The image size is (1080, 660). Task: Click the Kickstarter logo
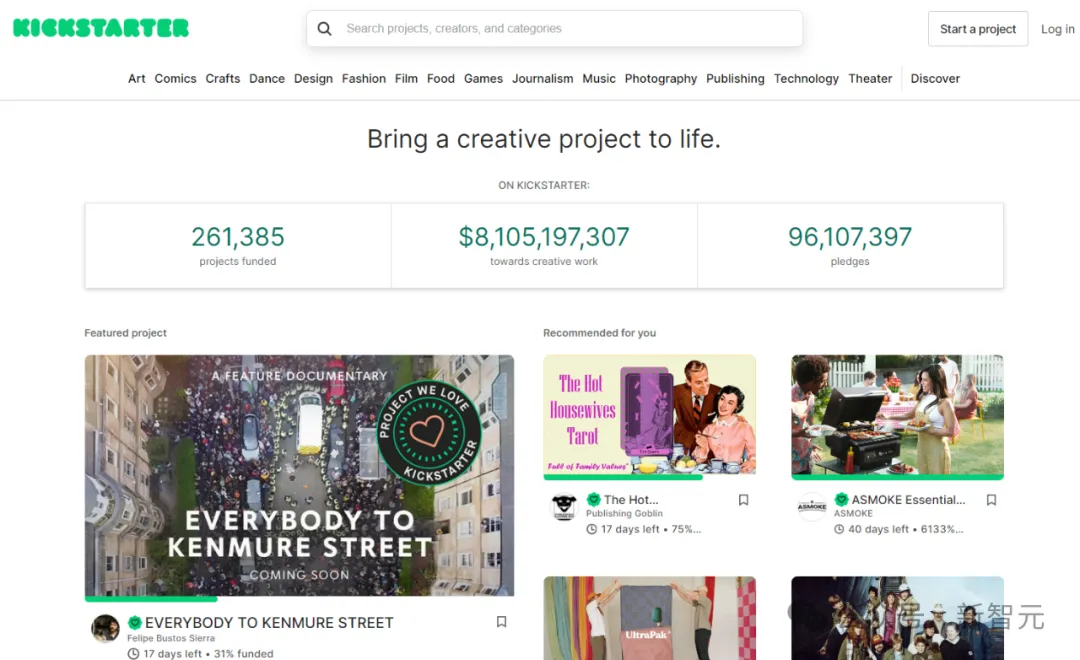coord(101,28)
